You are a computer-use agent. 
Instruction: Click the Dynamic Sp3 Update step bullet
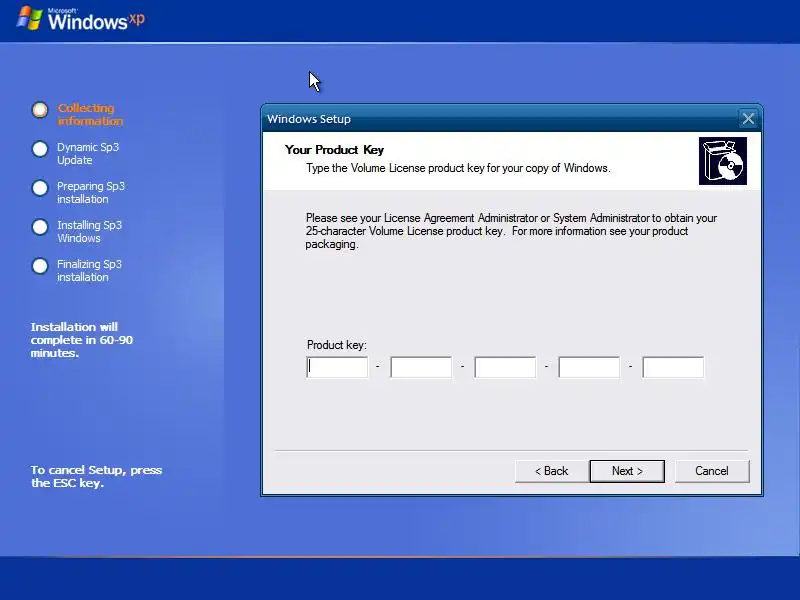pyautogui.click(x=40, y=149)
